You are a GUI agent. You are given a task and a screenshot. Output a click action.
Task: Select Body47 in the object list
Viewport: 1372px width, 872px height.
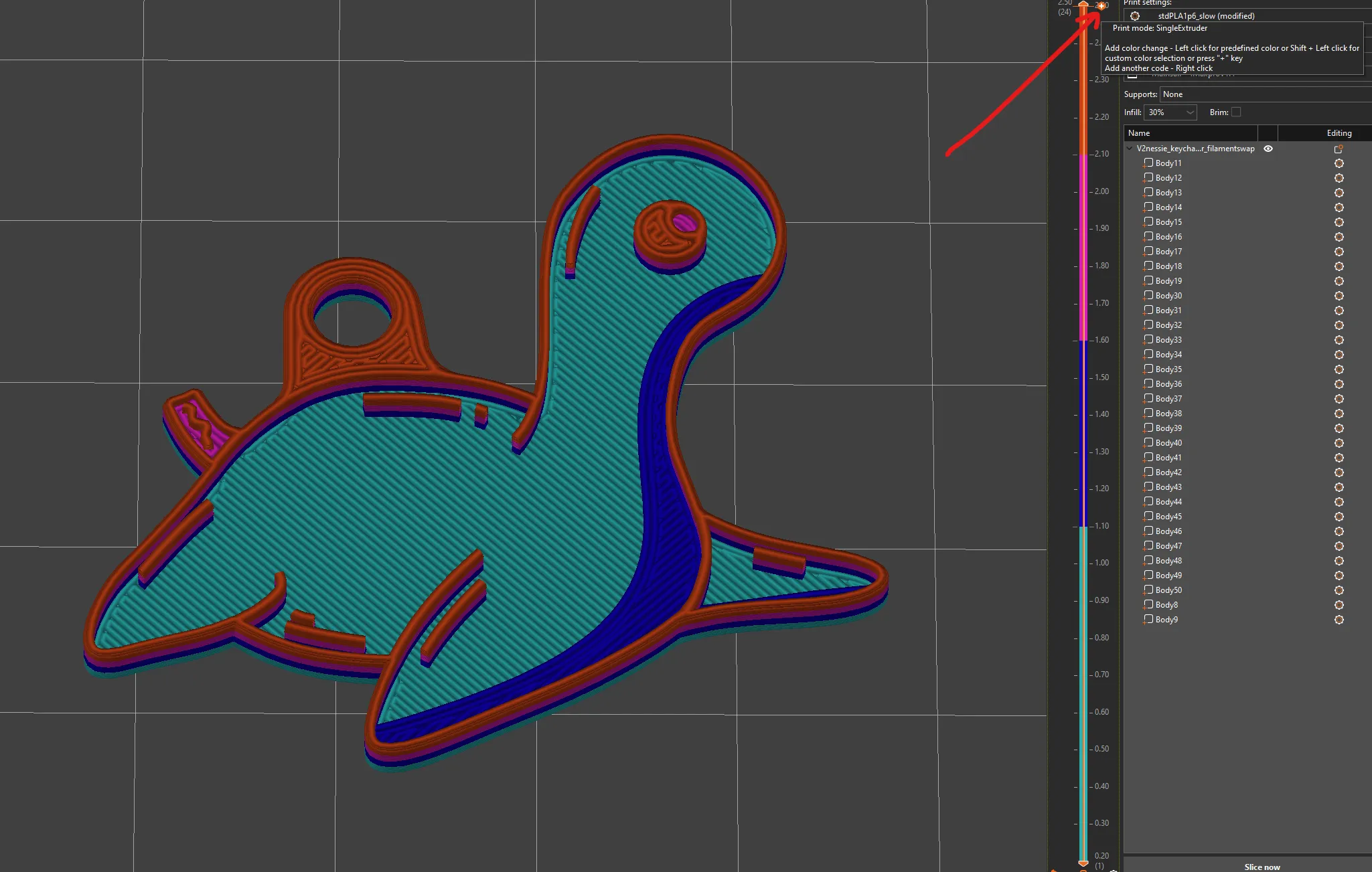pyautogui.click(x=1168, y=546)
